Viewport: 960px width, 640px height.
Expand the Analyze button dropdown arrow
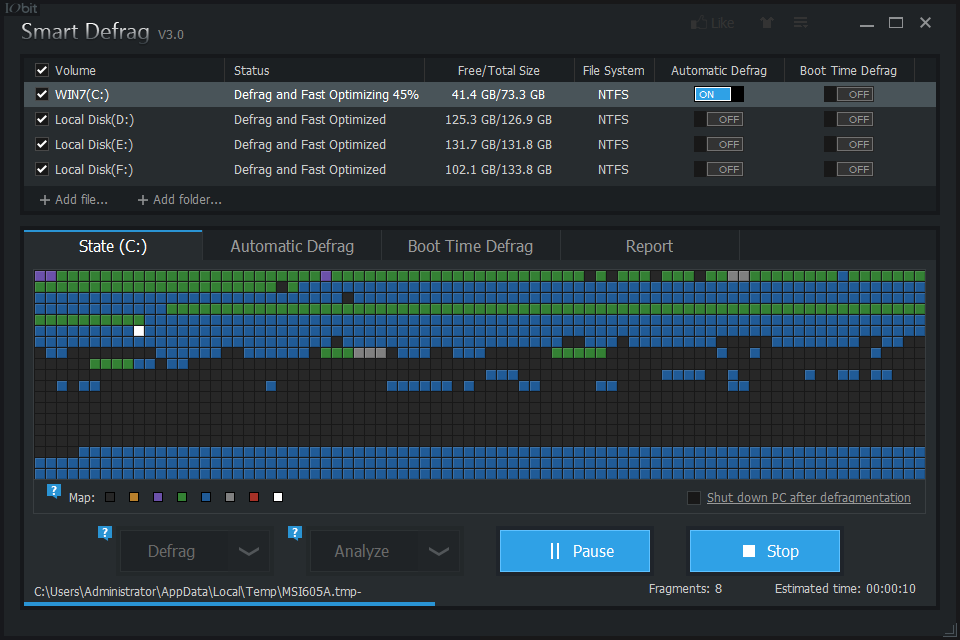click(x=438, y=551)
